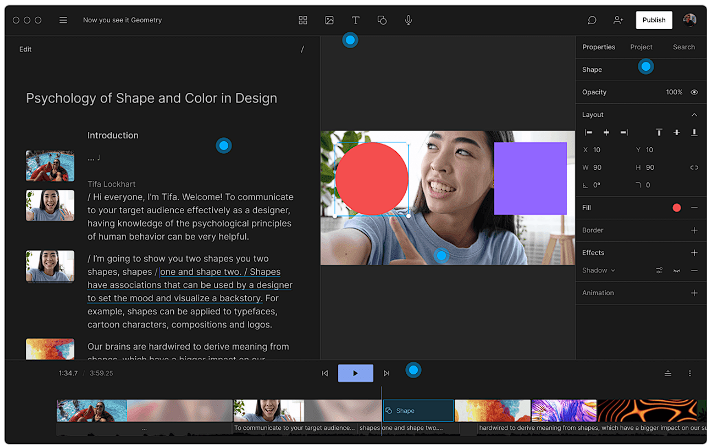Click the blue Play button
This screenshot has height=448, width=711.
356,373
